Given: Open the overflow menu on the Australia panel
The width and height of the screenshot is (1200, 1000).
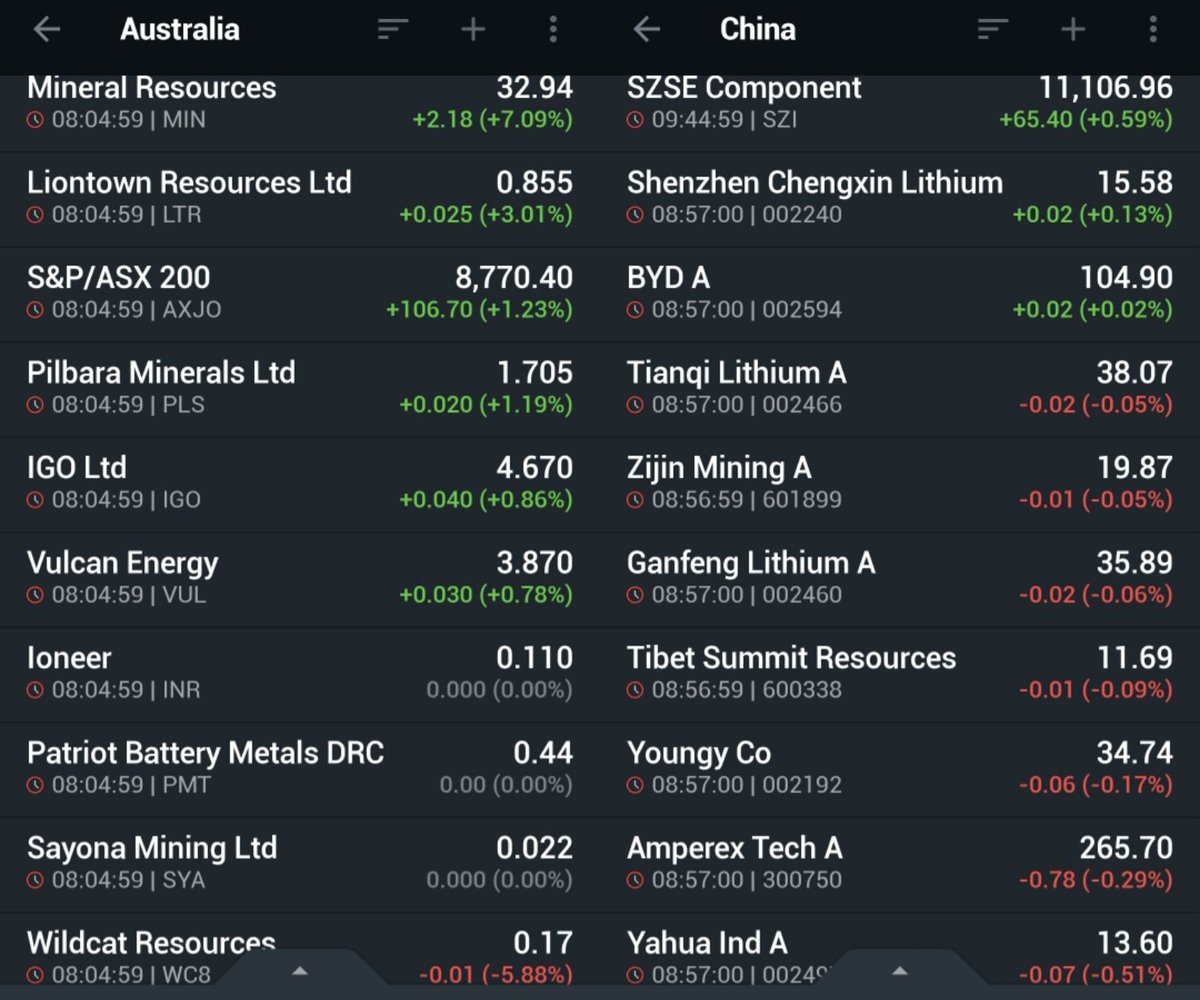Looking at the screenshot, I should click(x=553, y=29).
